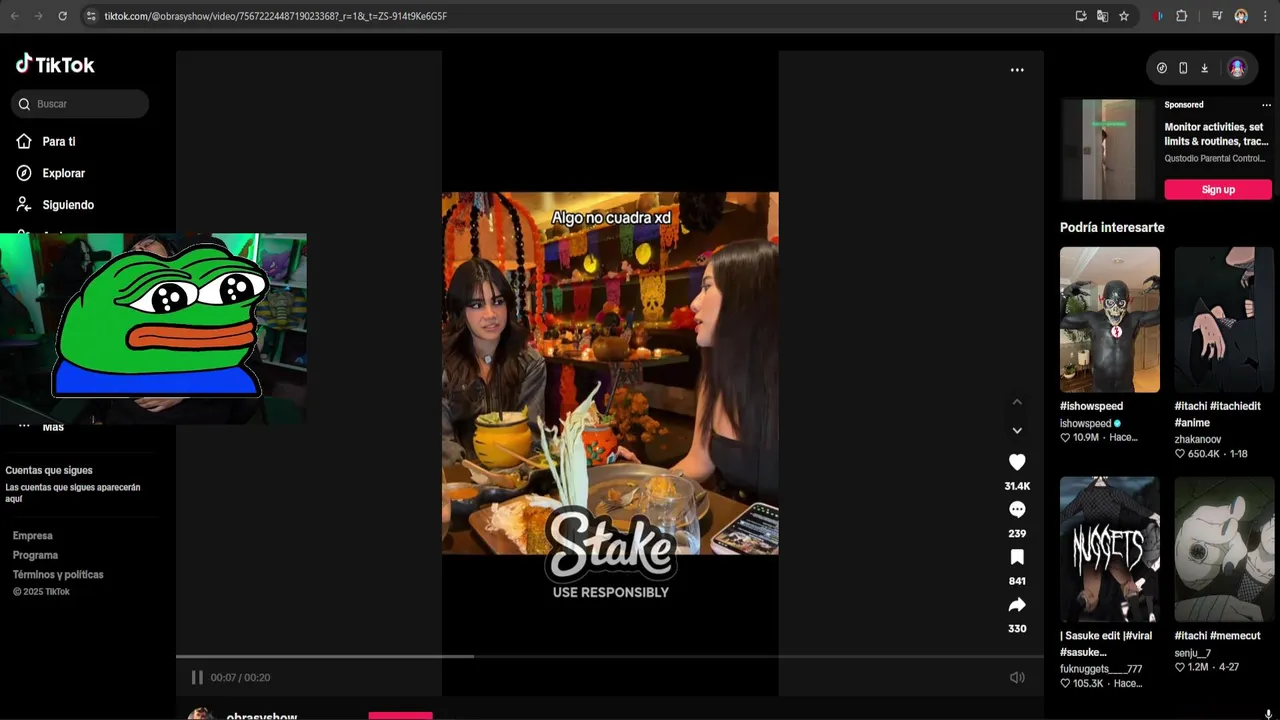Click the Programa footer link
This screenshot has height=720, width=1280.
click(x=35, y=555)
